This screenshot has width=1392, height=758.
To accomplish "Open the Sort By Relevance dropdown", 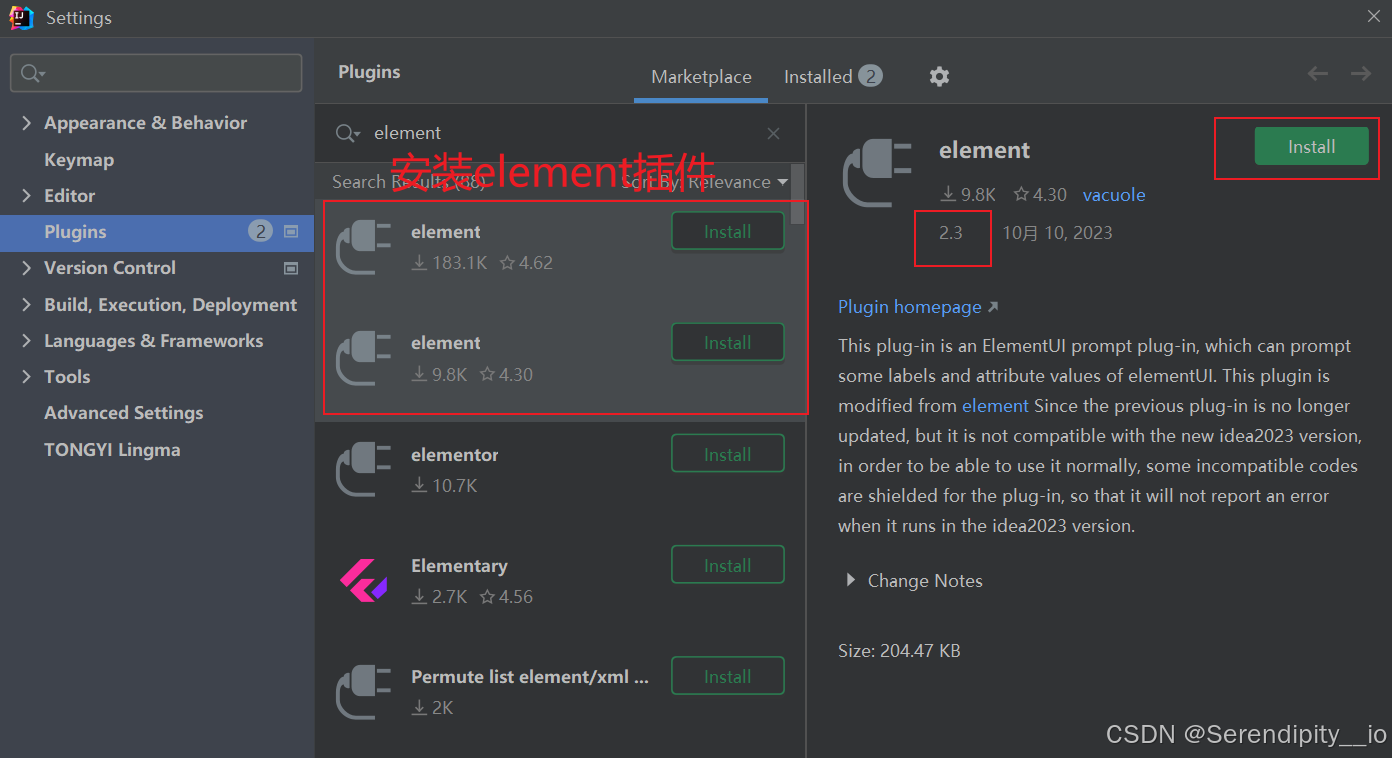I will (704, 182).
